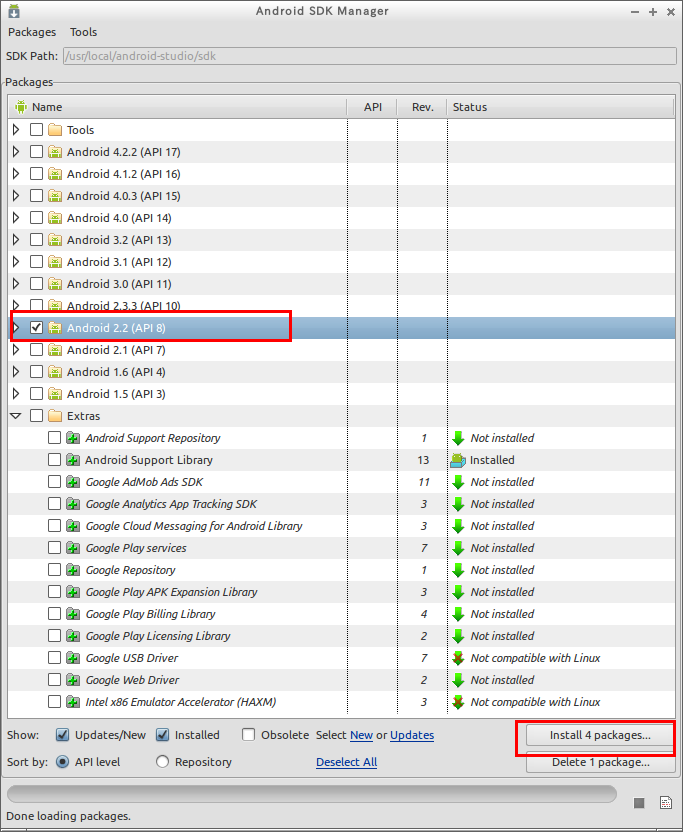The width and height of the screenshot is (683, 832).
Task: Click the Status column header
Action: pyautogui.click(x=561, y=107)
